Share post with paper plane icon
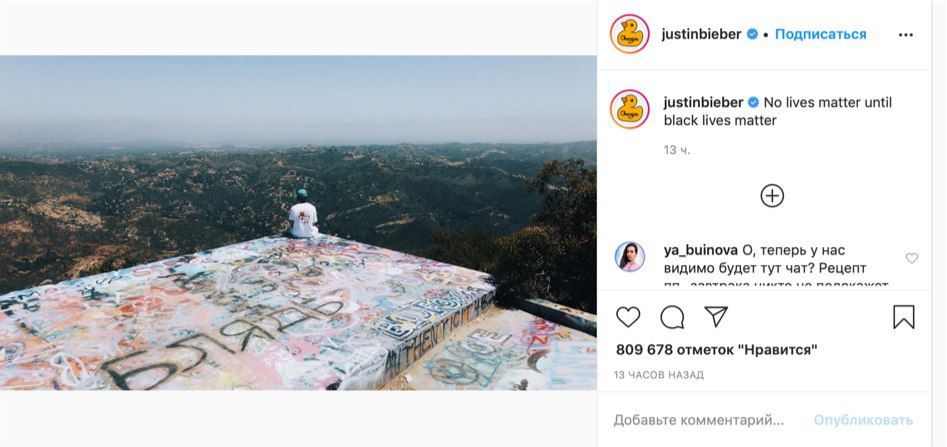This screenshot has height=447, width=947. [716, 316]
